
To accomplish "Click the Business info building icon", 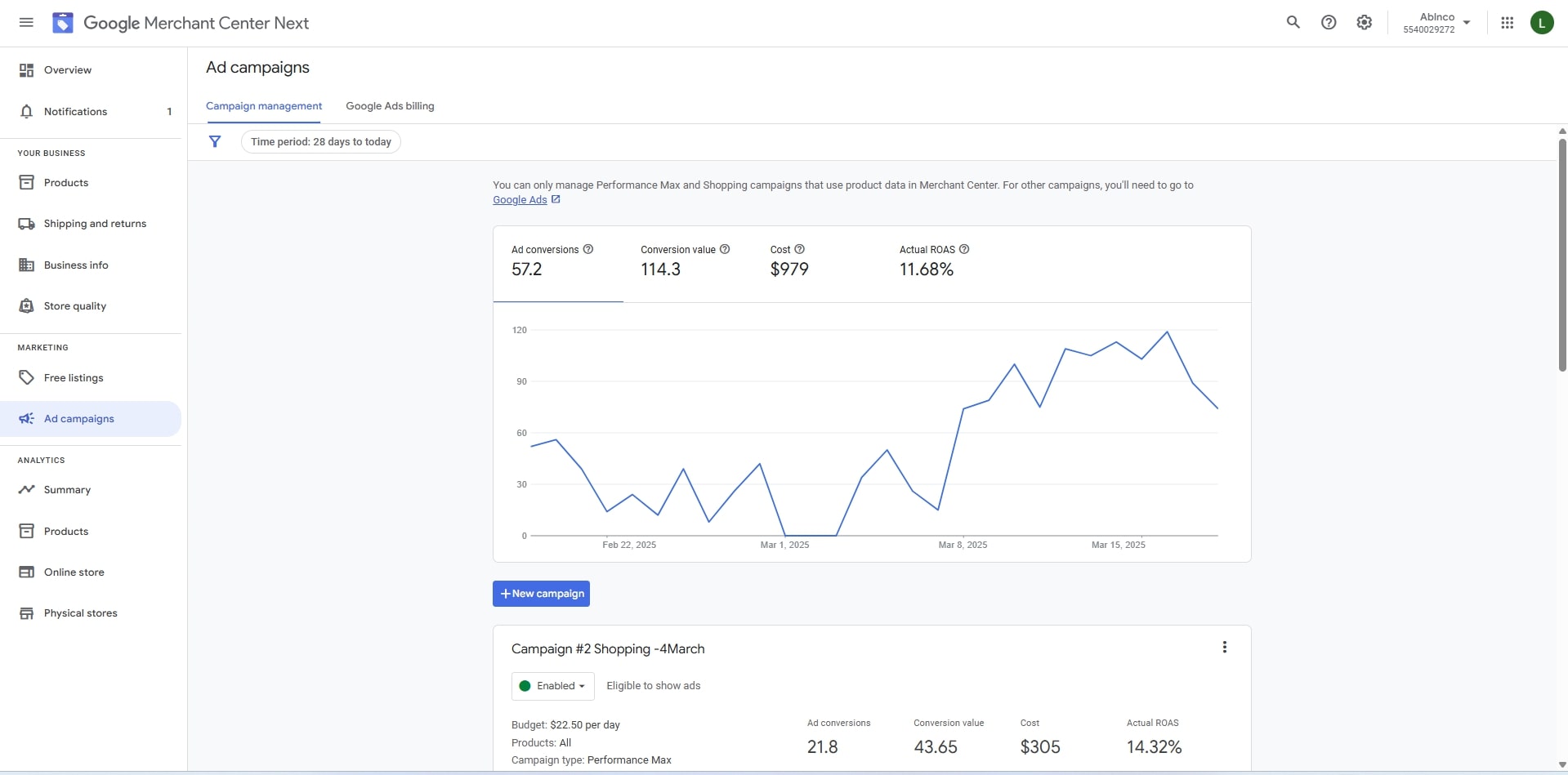I will point(27,265).
